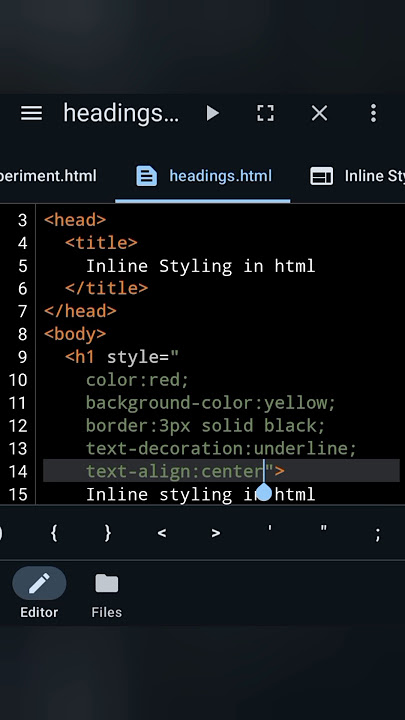This screenshot has height=720, width=405.
Task: Insert a closing curly brace symbol
Action: pos(108,533)
